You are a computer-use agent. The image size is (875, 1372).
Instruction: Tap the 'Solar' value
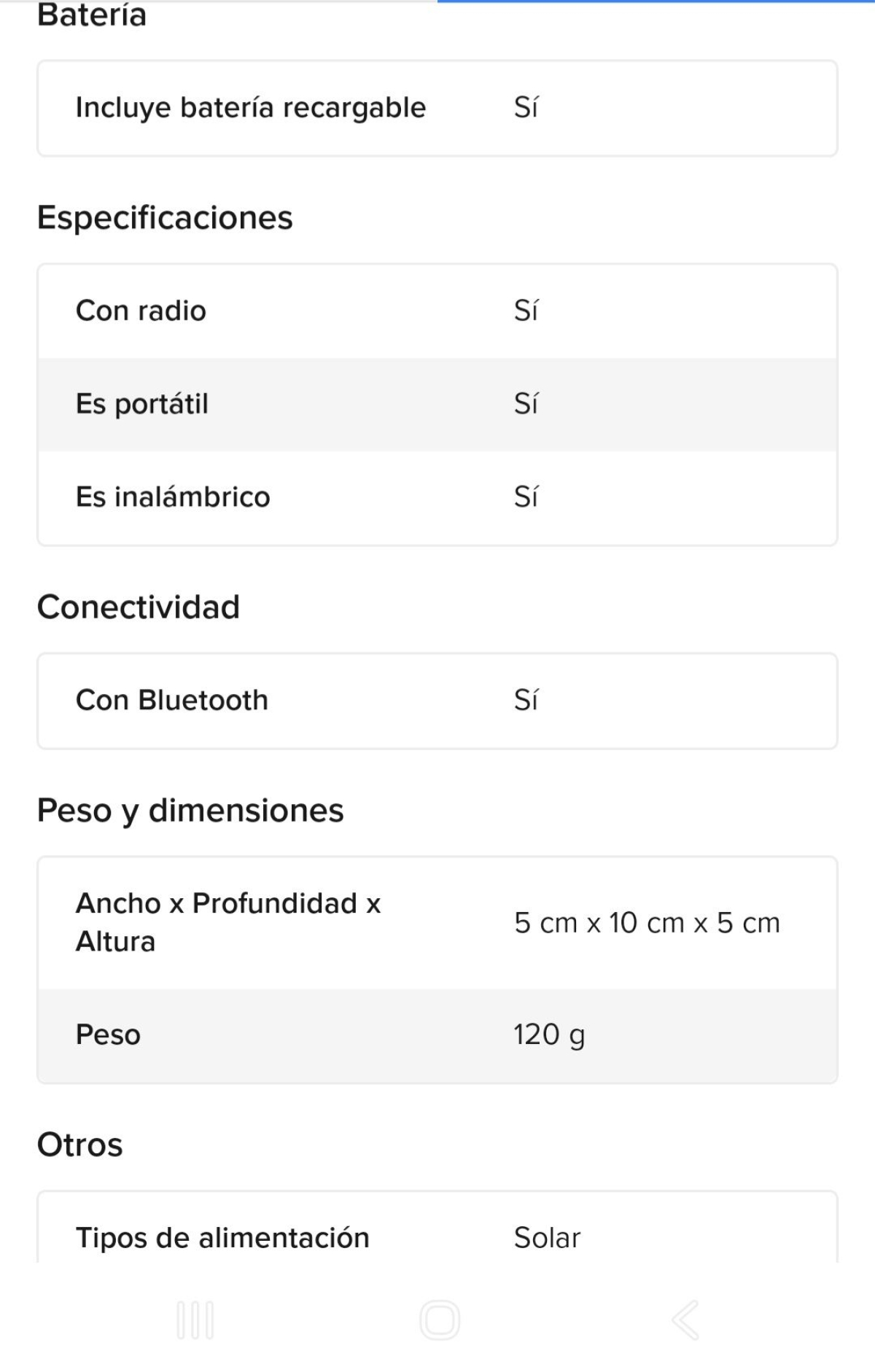point(547,1238)
